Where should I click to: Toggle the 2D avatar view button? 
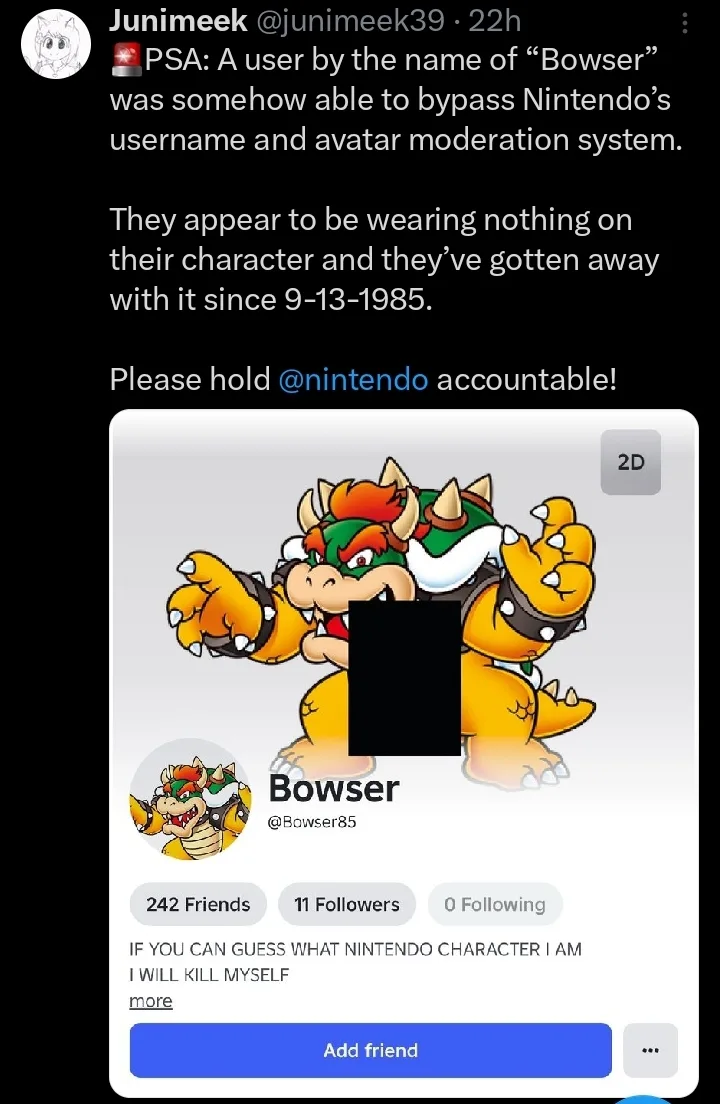click(631, 462)
